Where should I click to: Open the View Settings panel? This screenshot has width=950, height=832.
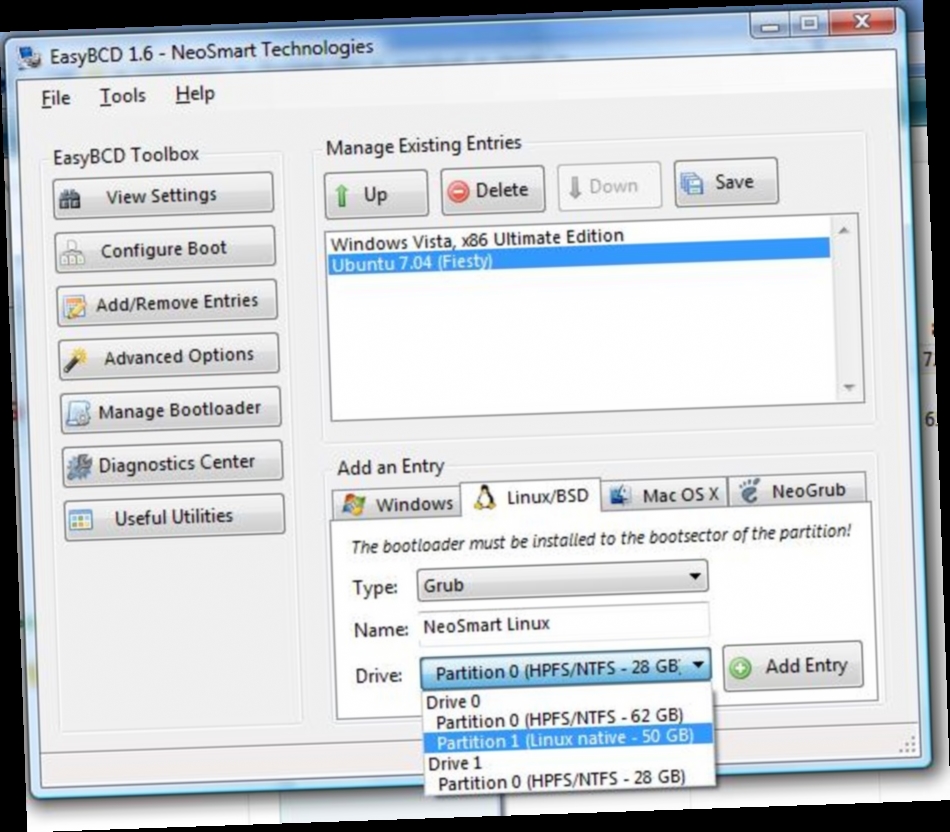pos(164,196)
